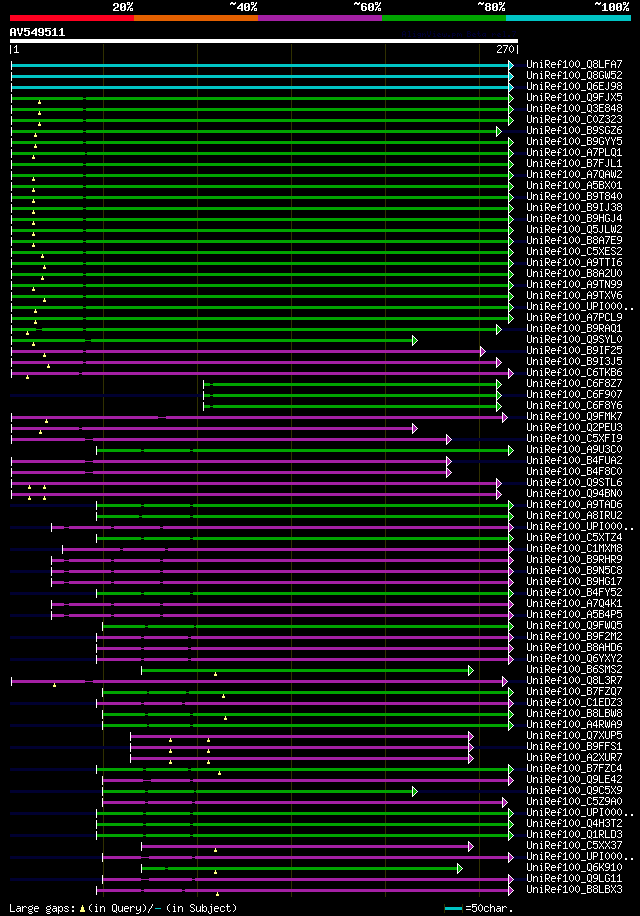This screenshot has height=916, width=640.
Task: Click the yellow gap marker under B7FZQ7 bar
Action: tap(223, 696)
